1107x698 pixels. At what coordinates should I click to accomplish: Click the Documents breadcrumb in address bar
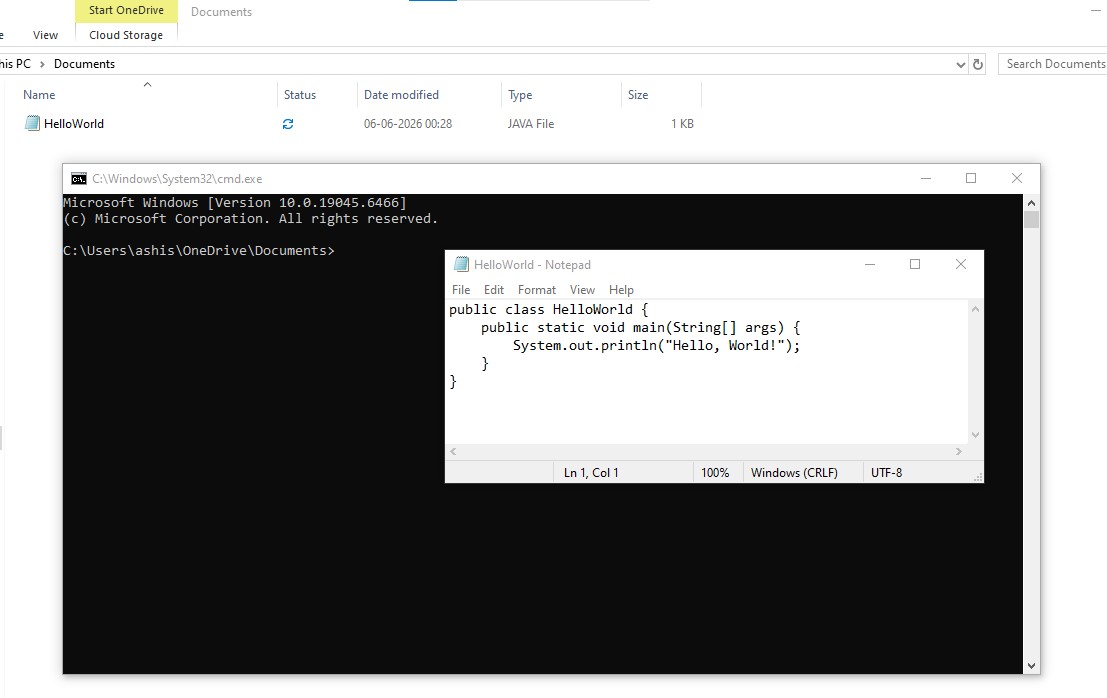pos(84,64)
